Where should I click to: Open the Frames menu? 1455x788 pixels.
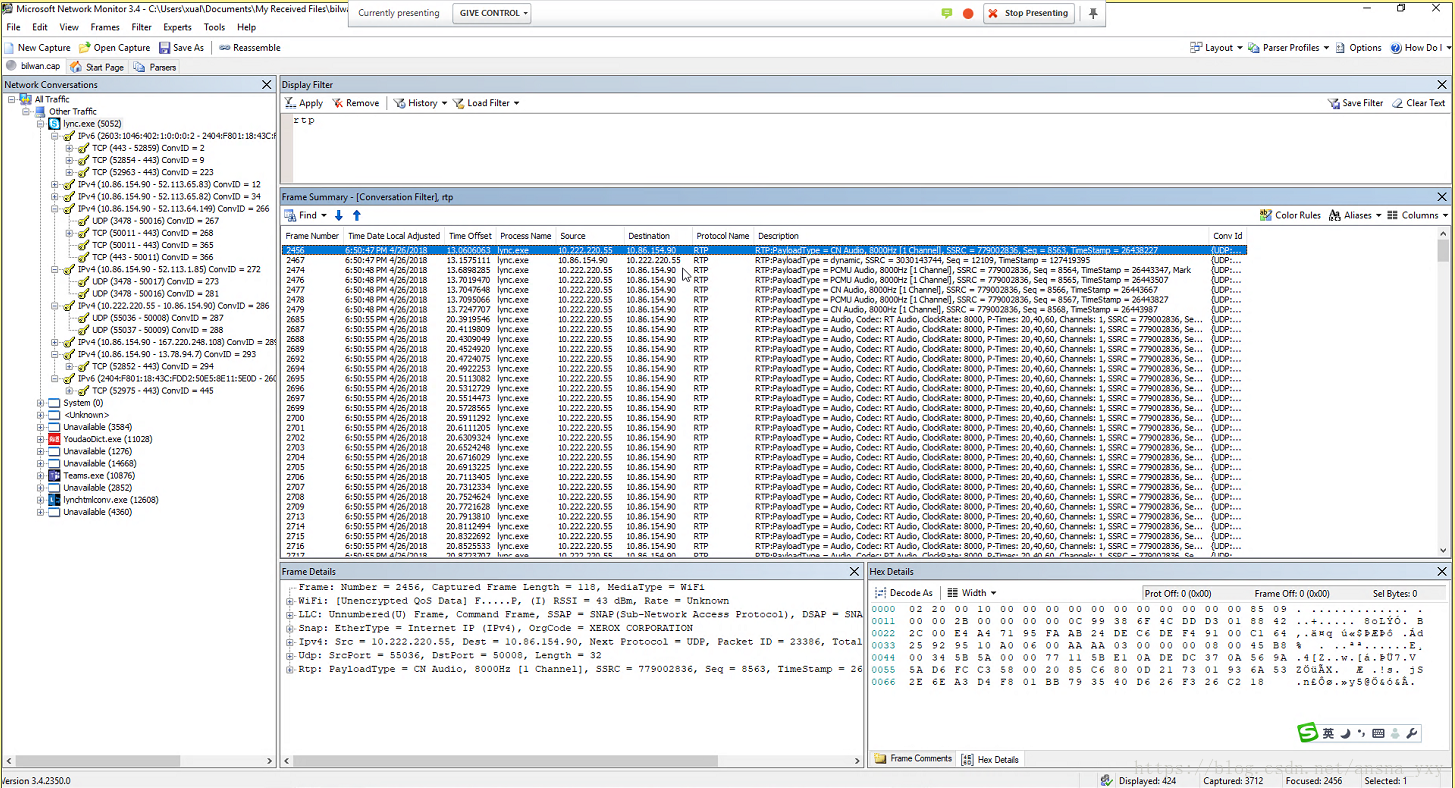(105, 28)
